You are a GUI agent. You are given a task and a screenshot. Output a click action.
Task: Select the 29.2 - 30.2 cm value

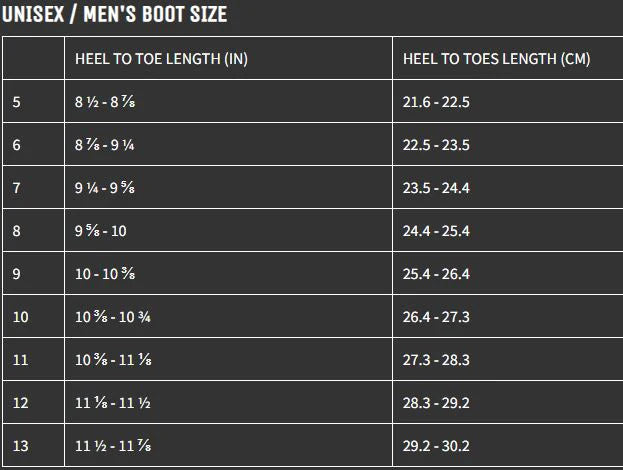coord(436,446)
